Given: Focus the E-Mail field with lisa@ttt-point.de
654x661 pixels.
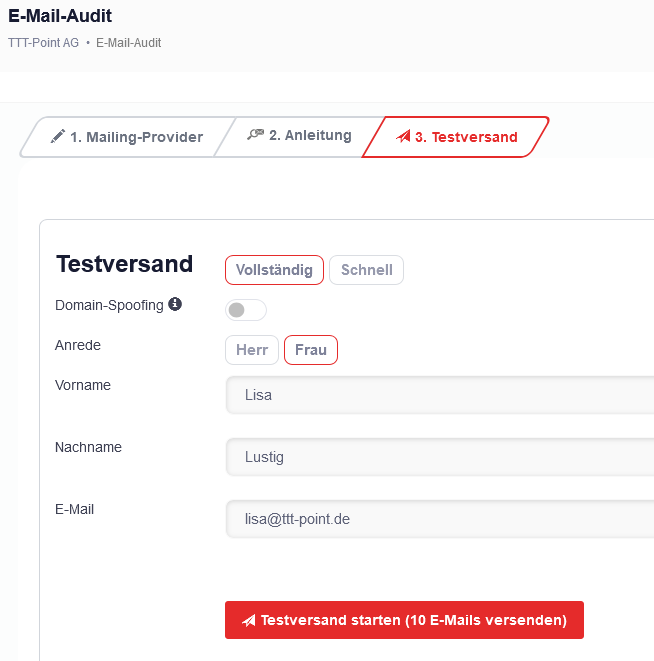Looking at the screenshot, I should coord(440,519).
